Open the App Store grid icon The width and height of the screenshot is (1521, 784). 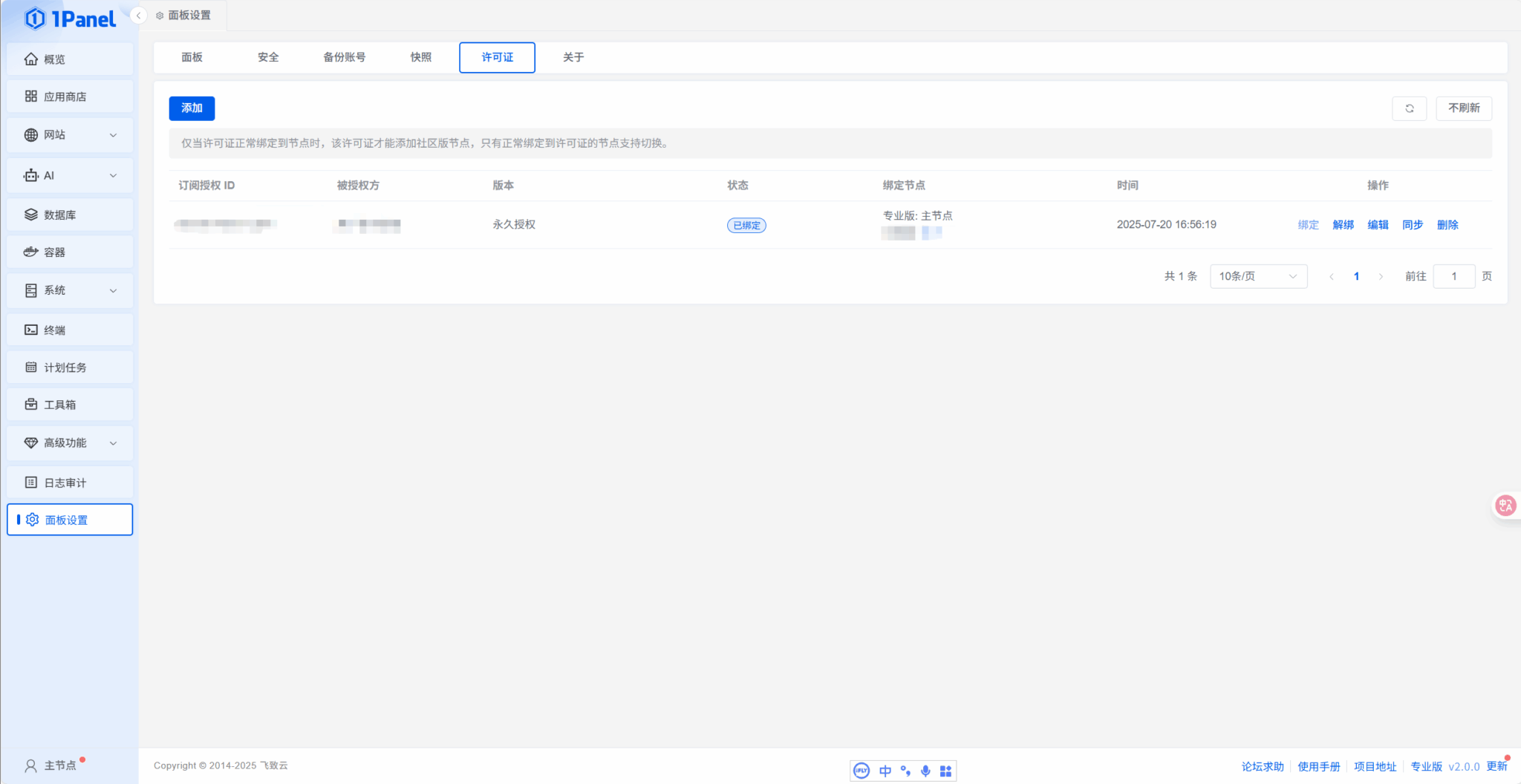[31, 97]
